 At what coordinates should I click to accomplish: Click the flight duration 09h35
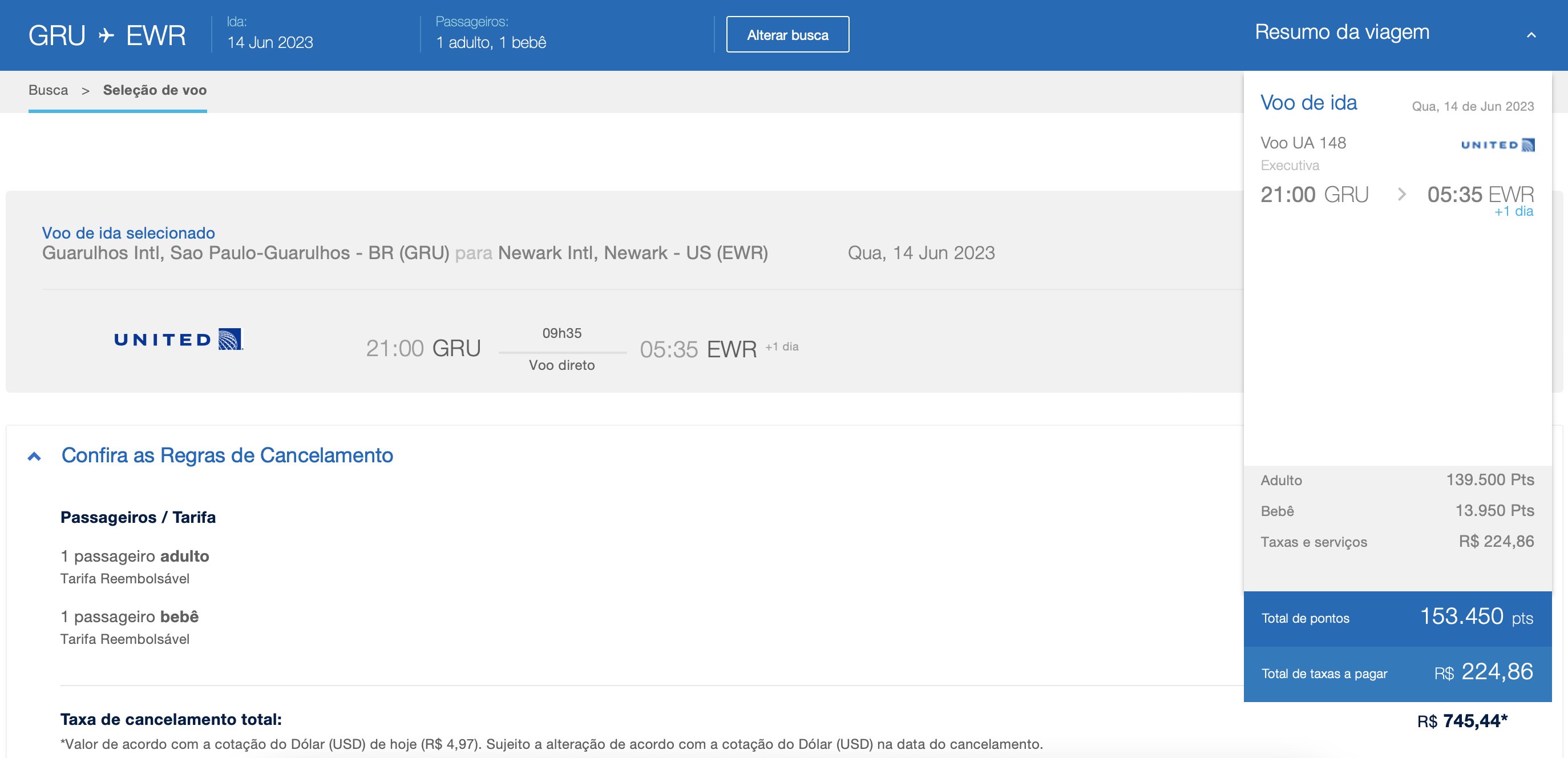point(562,333)
